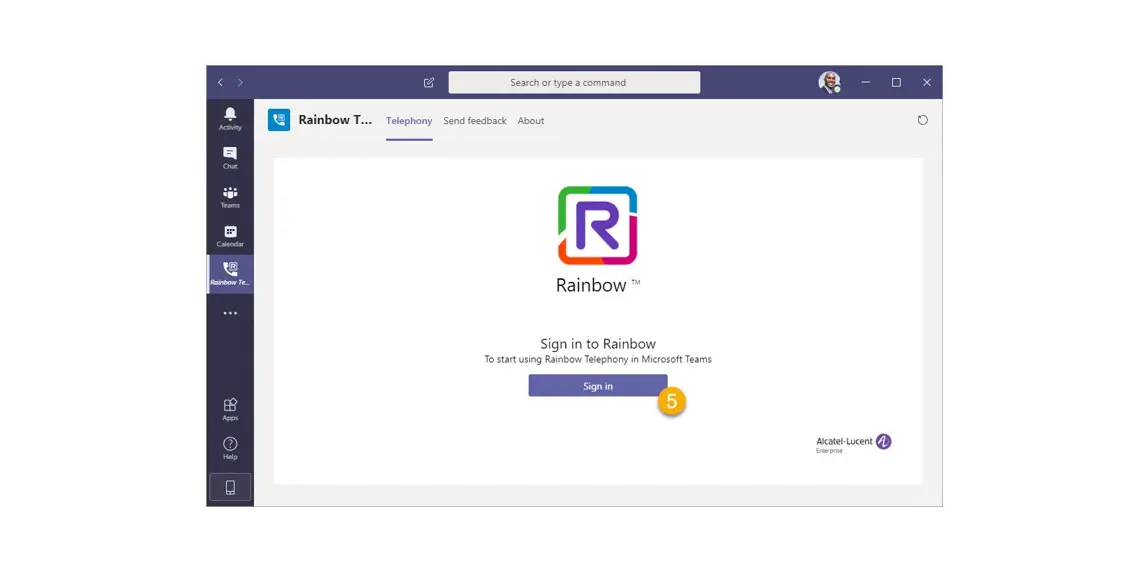Image resolution: width=1148 pixels, height=572 pixels.
Task: Focus the Search or type a command box
Action: [574, 83]
